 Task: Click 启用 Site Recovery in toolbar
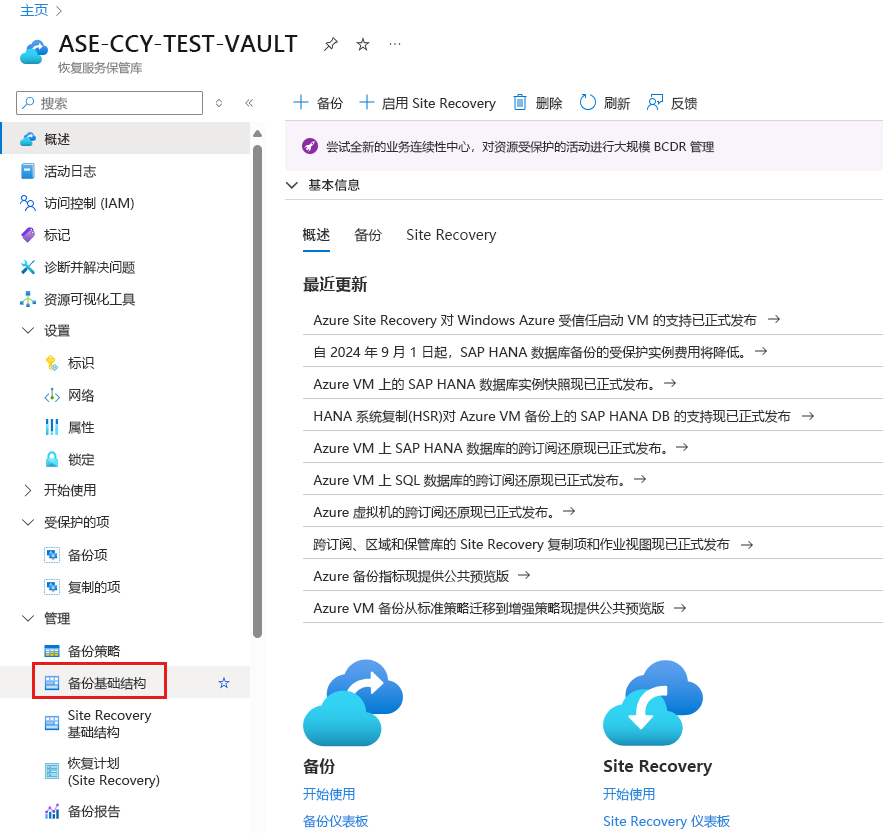(427, 103)
